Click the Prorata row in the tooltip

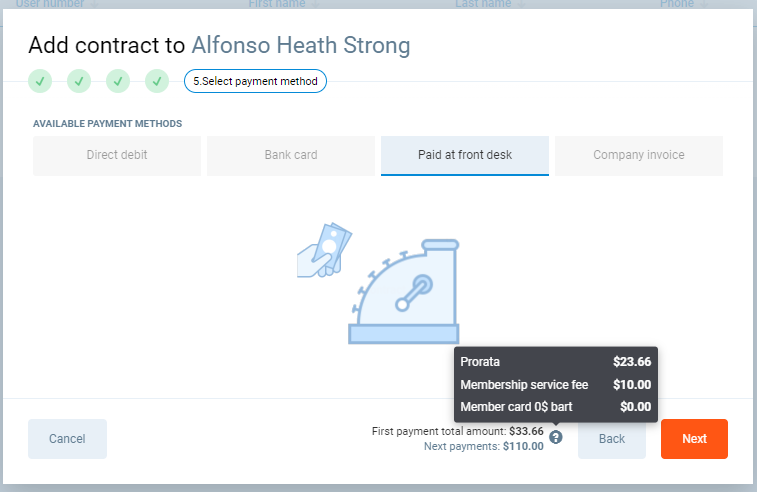(555, 362)
